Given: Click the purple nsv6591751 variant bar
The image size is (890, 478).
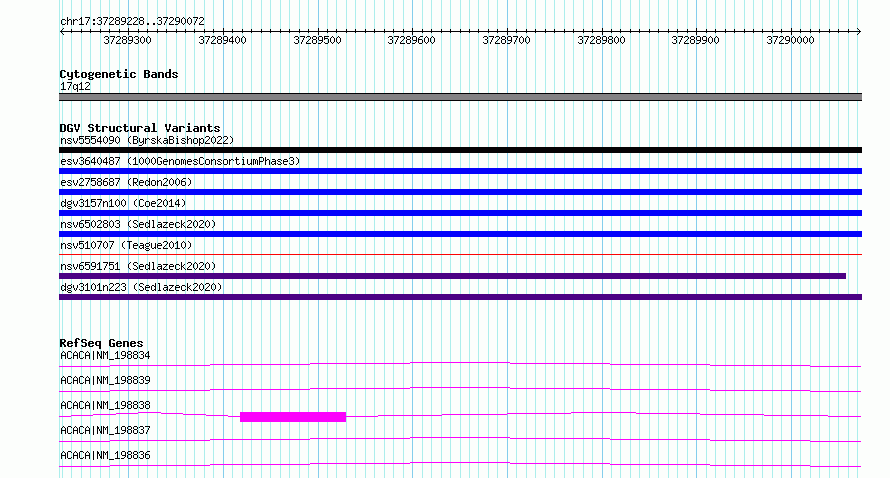Looking at the screenshot, I should point(452,276).
